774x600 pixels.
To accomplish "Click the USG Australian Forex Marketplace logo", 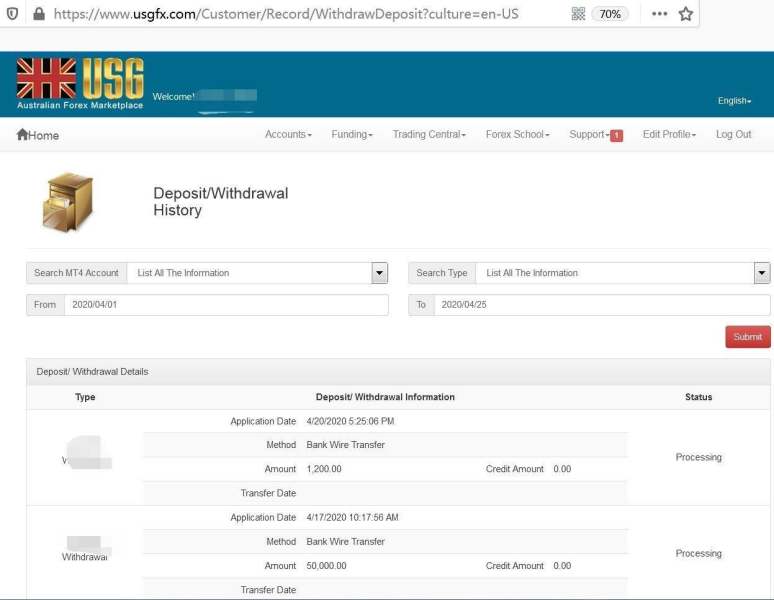I will coord(80,83).
